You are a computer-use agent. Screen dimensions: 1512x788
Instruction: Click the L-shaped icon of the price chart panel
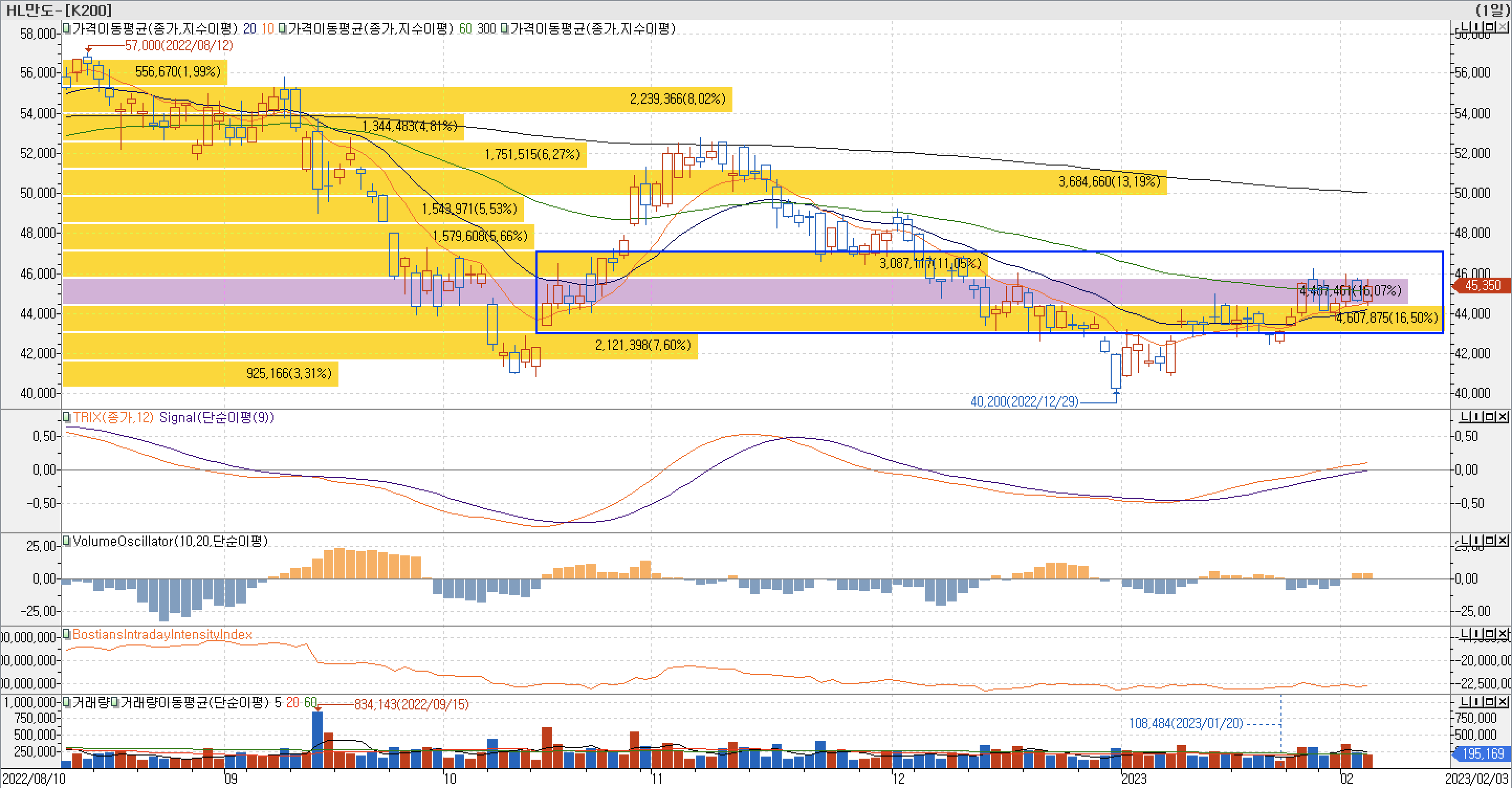click(1465, 27)
